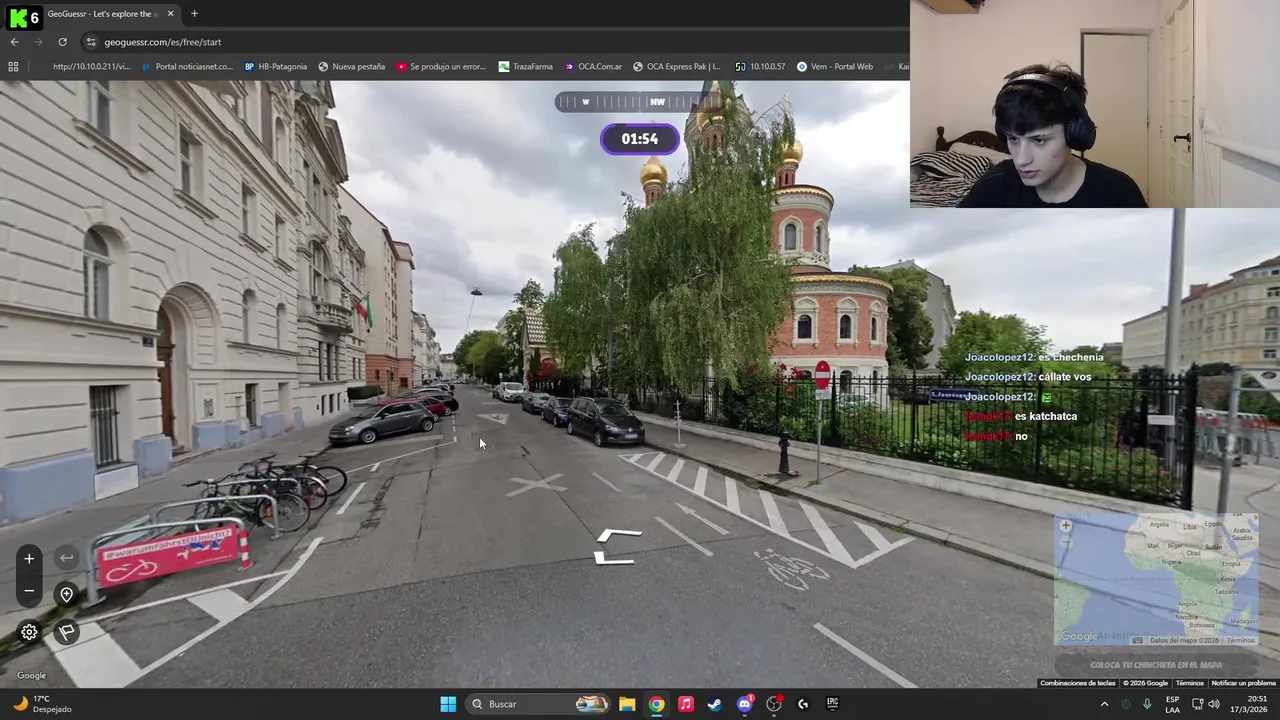Open 'Se produjo un error...' bookmark
The image size is (1280, 720).
point(441,67)
